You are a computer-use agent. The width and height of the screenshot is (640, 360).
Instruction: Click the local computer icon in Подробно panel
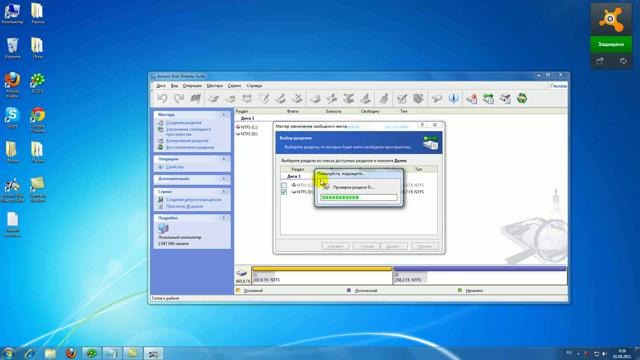163,228
